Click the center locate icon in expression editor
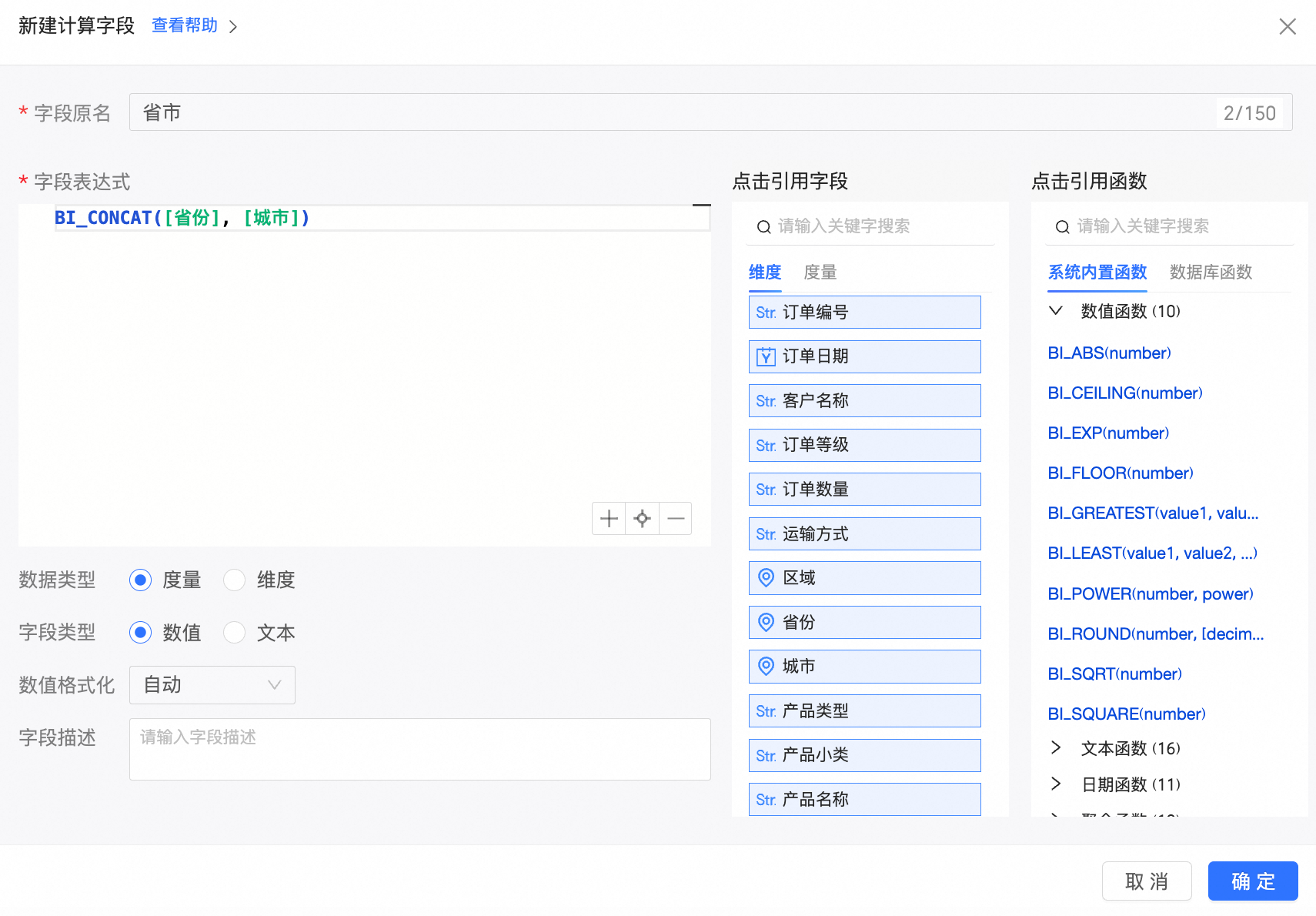 click(x=643, y=519)
